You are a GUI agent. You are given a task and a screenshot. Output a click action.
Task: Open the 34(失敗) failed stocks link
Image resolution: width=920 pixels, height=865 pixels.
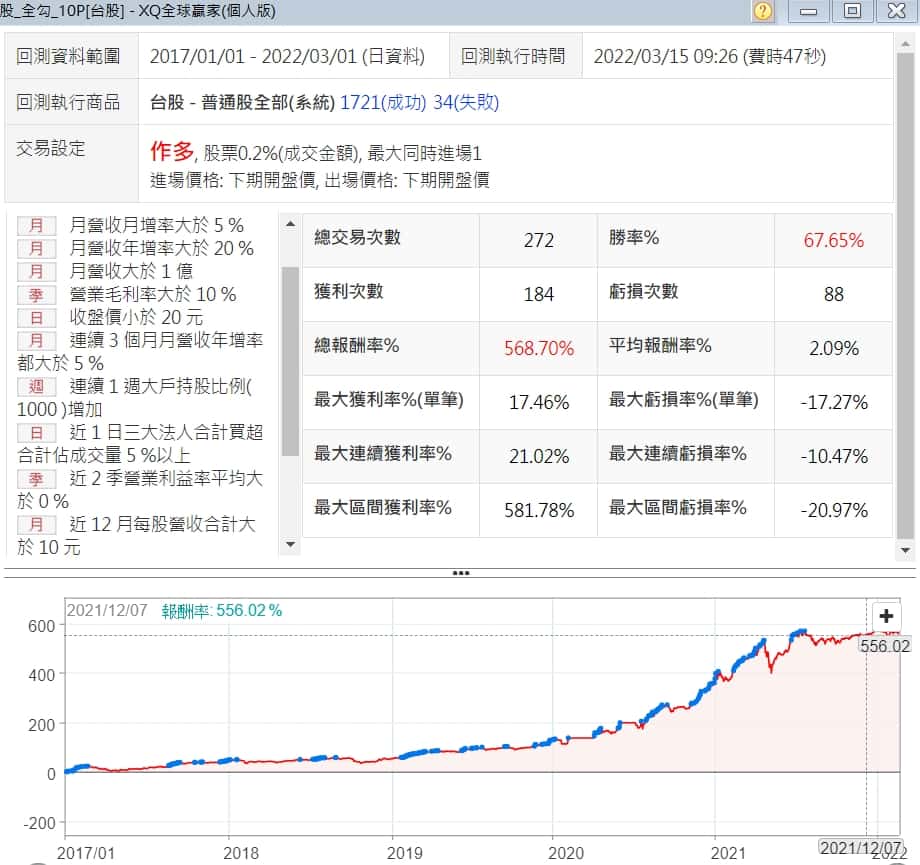click(x=466, y=102)
